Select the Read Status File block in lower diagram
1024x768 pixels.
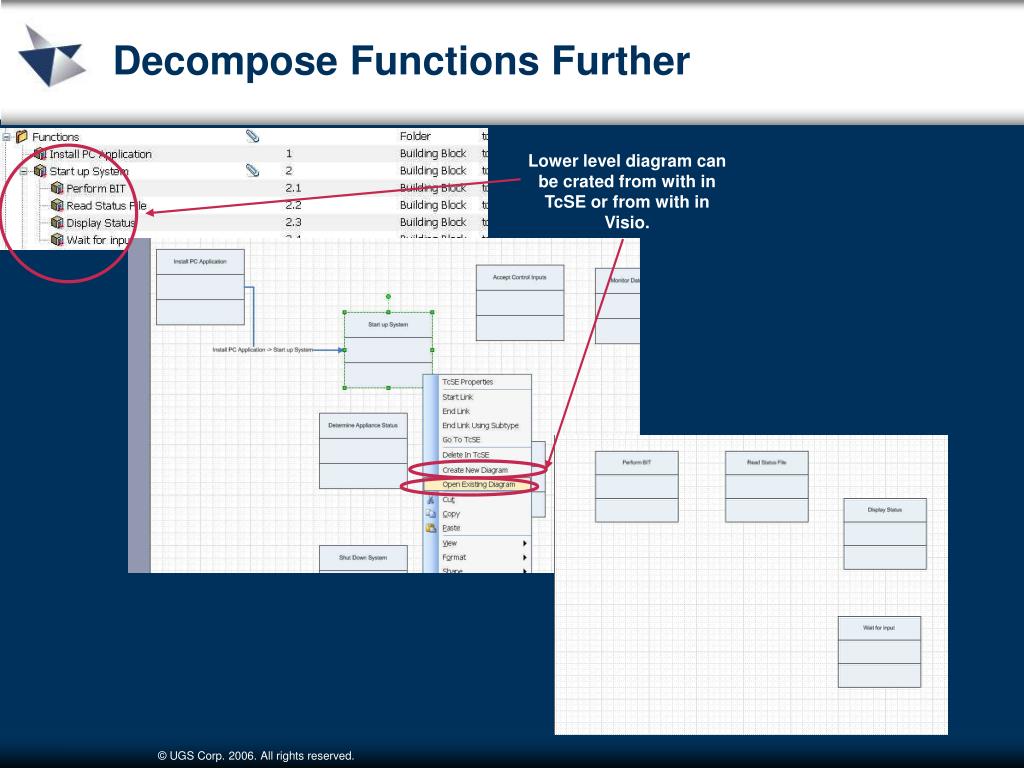[x=767, y=487]
